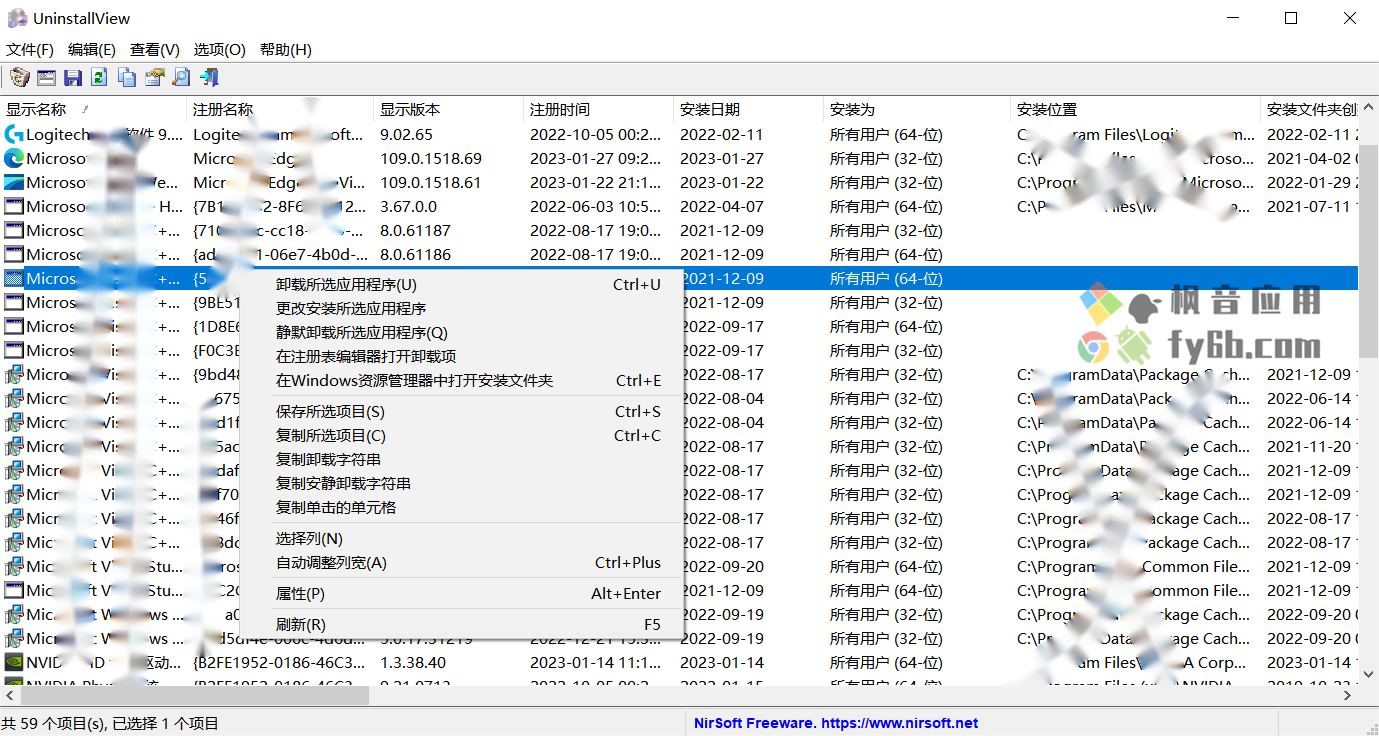Click the version cell 109.0.1518.69

[431, 158]
